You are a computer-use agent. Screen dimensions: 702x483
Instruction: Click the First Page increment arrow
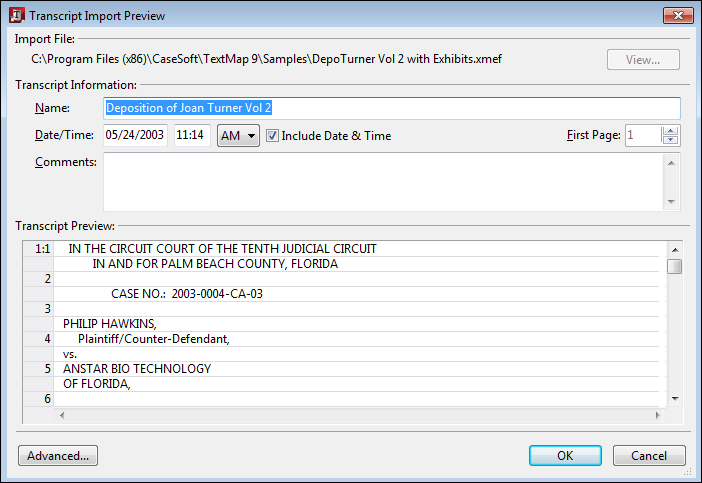tap(670, 131)
